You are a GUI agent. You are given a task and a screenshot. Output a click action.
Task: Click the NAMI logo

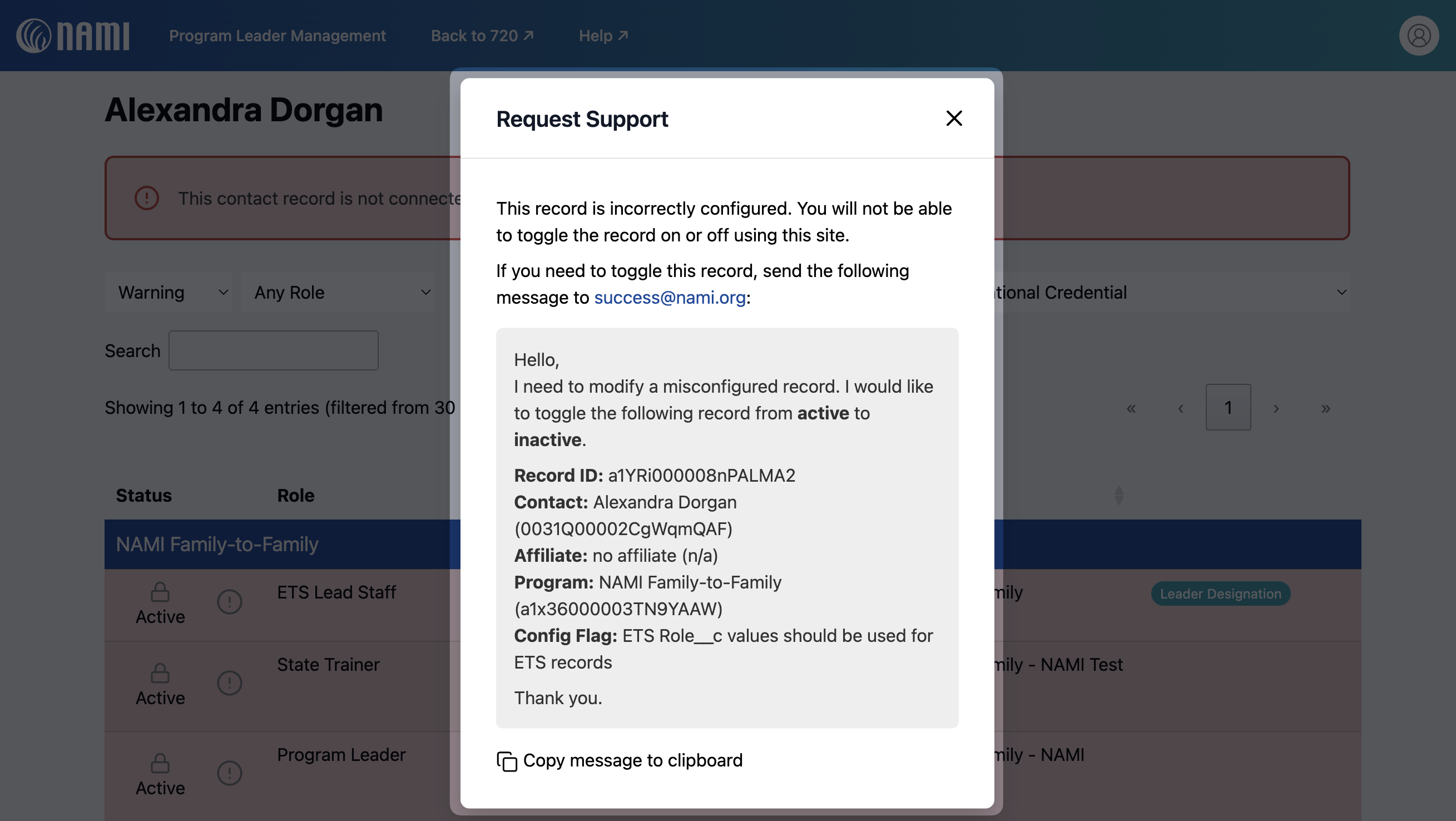[x=73, y=36]
